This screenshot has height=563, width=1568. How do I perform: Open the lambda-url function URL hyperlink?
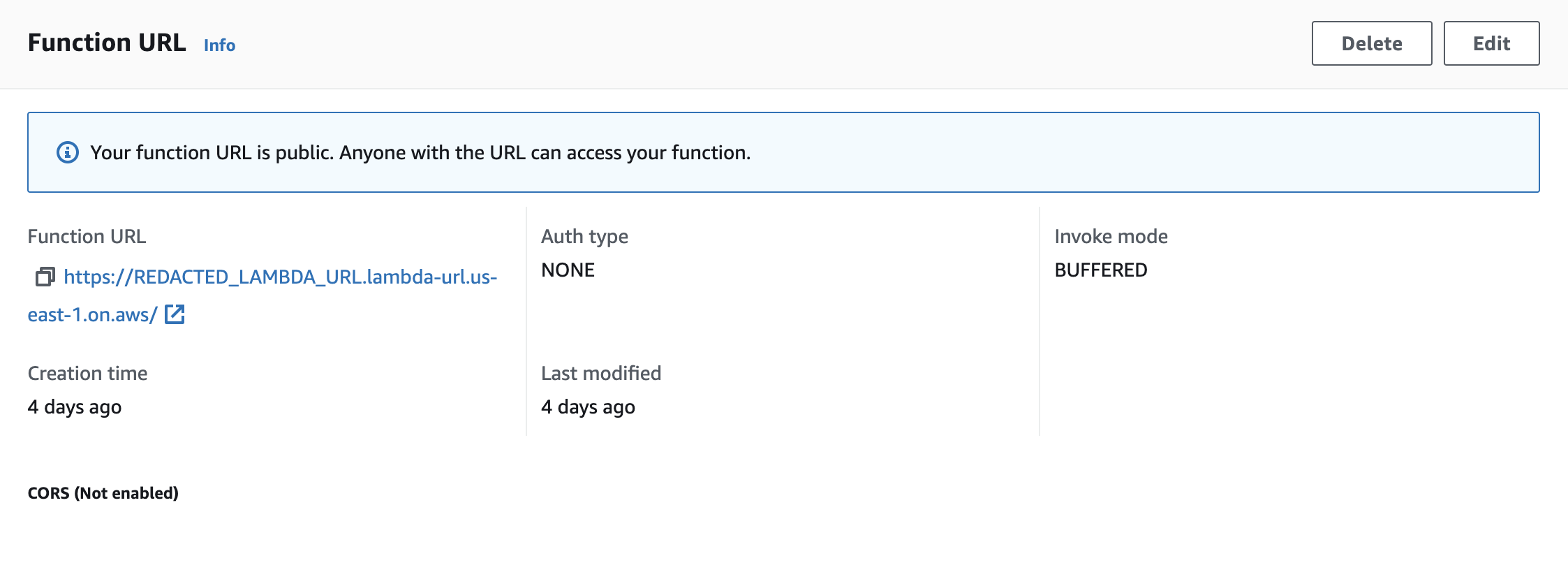coord(280,277)
